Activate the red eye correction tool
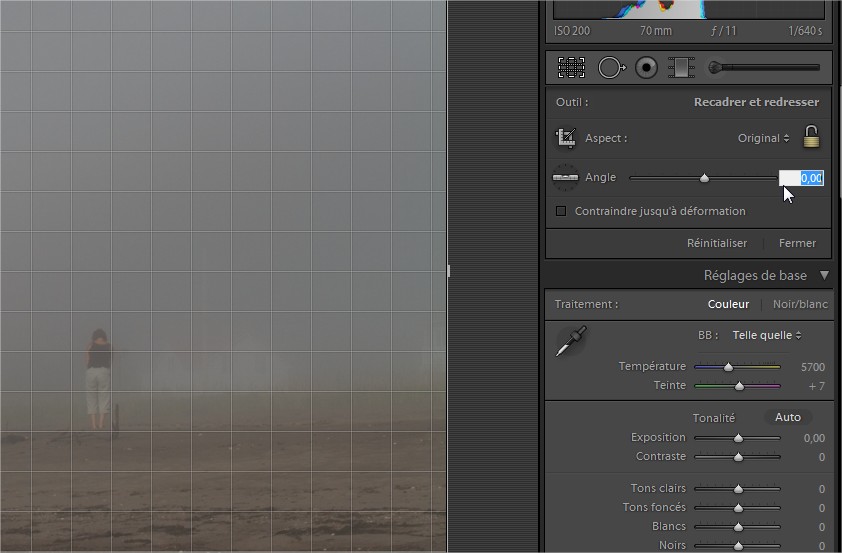842x553 pixels. [x=647, y=68]
